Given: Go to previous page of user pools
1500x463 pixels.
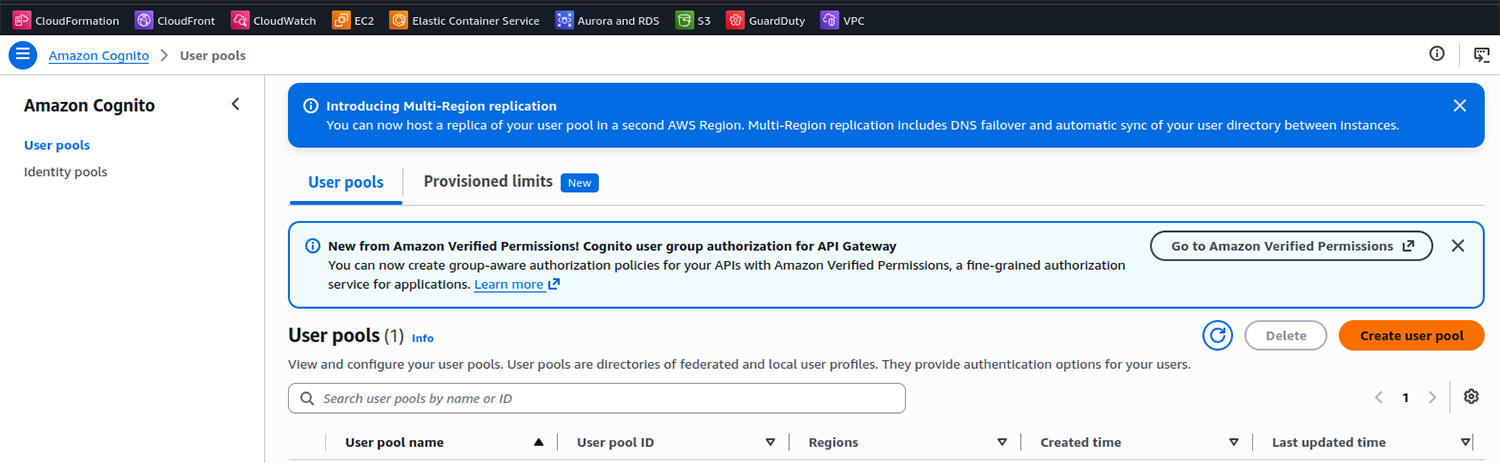Looking at the screenshot, I should pos(1379,398).
